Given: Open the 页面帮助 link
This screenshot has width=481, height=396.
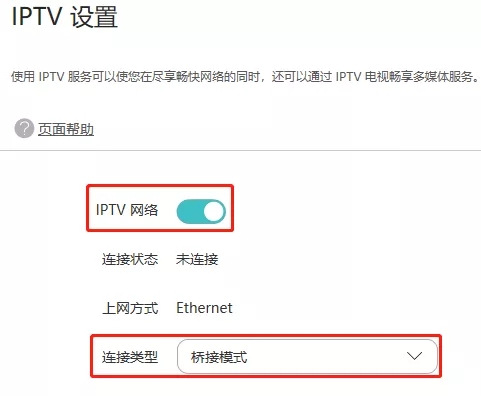Looking at the screenshot, I should click(66, 129).
